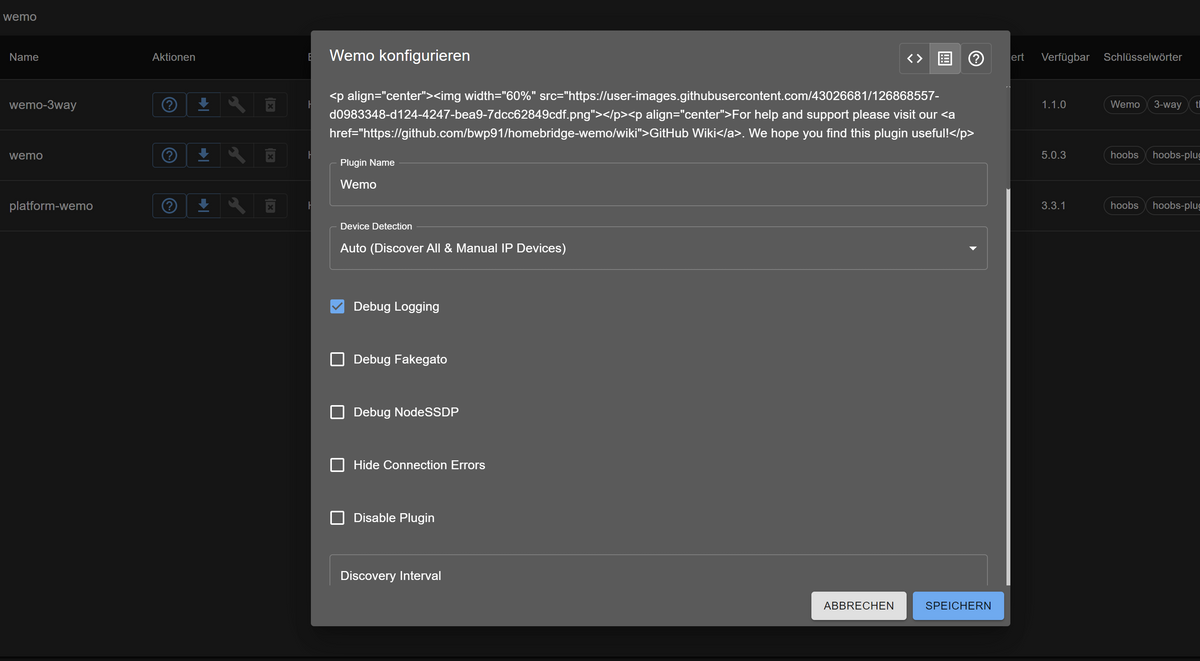Delete icon for platform-wemo row

pyautogui.click(x=270, y=205)
